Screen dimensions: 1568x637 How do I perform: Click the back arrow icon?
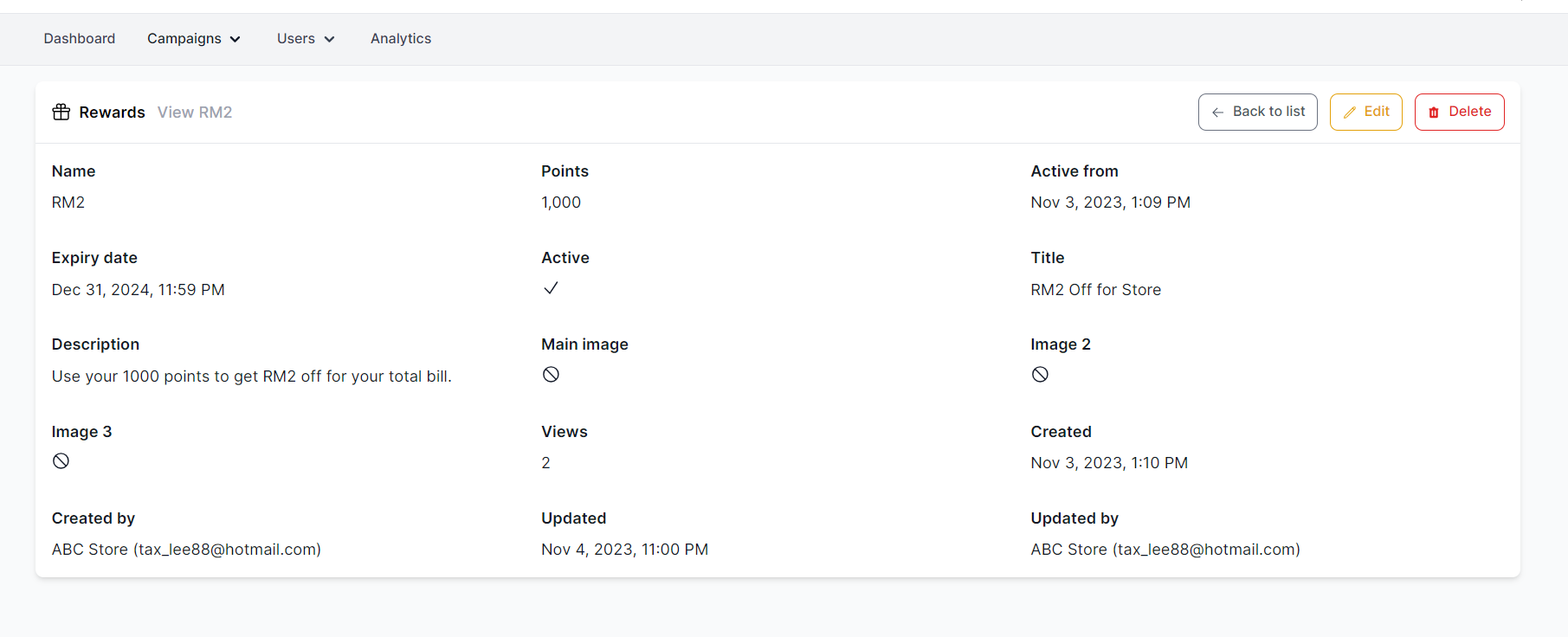(1217, 113)
